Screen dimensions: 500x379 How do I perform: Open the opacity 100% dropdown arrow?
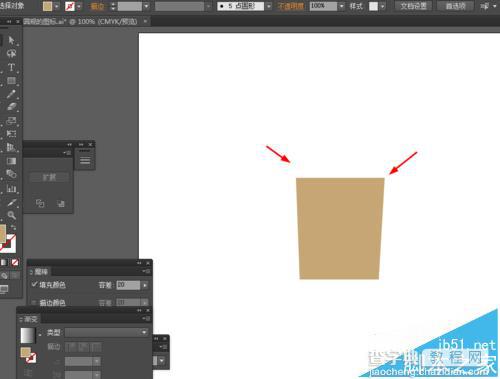(x=341, y=6)
